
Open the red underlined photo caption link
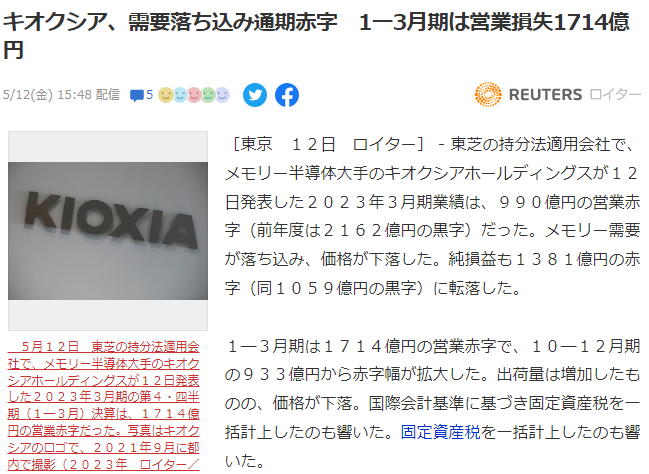coord(103,406)
